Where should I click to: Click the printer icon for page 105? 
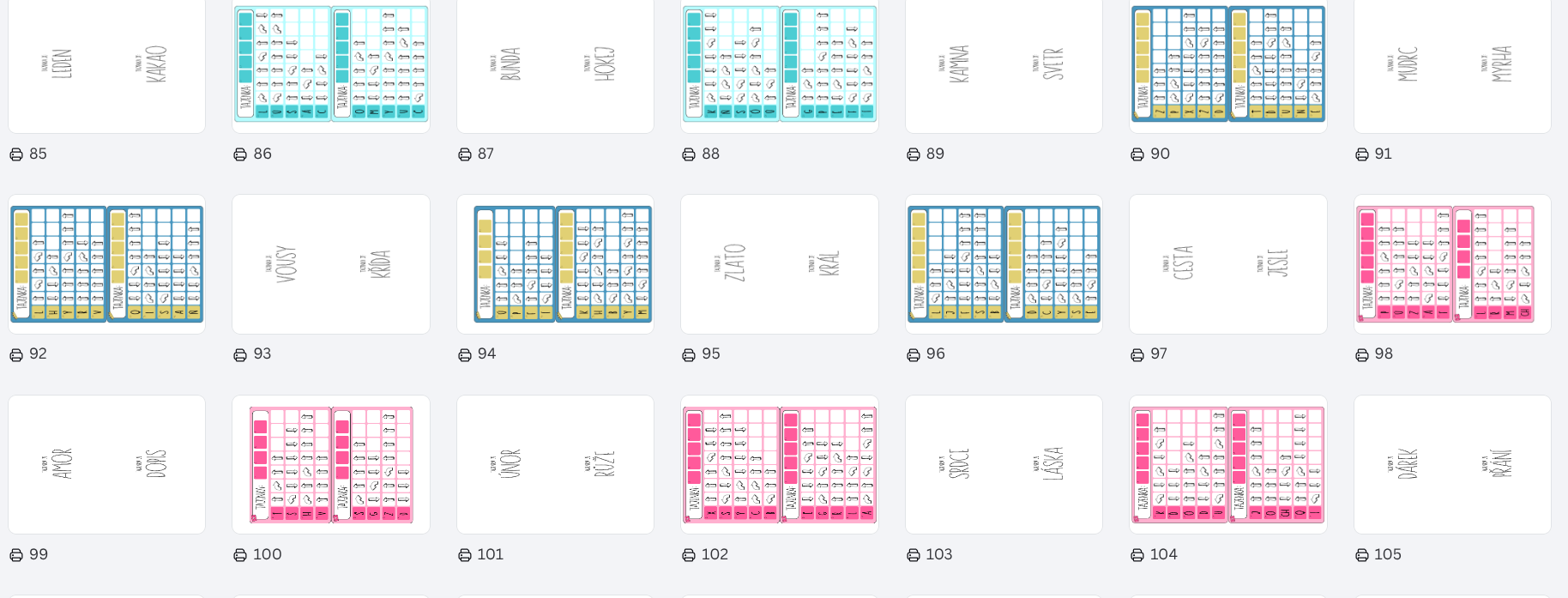point(1362,555)
